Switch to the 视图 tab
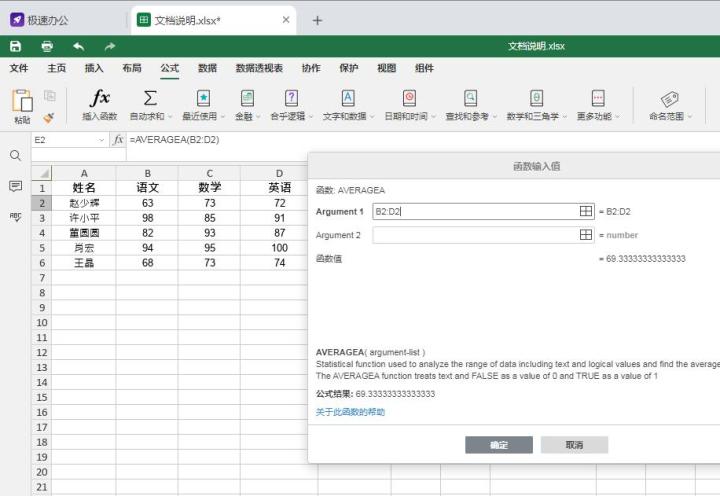The image size is (720, 496). [x=386, y=68]
